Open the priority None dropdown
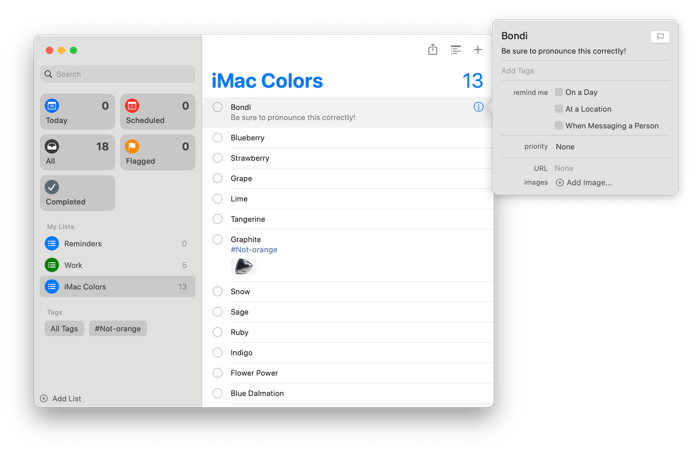Viewport: 700px width, 452px height. click(565, 146)
